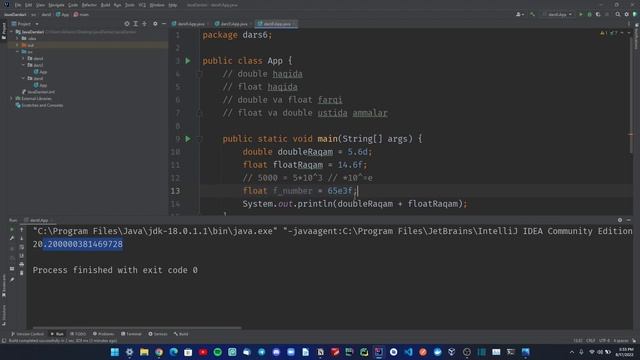Hide the Run tool window
The height and width of the screenshot is (360, 640).
pyautogui.click(x=629, y=220)
